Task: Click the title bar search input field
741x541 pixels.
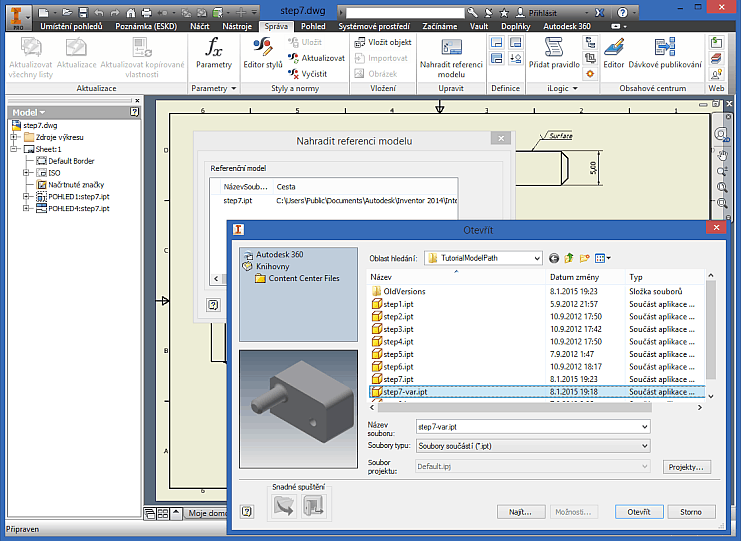Action: (405, 13)
